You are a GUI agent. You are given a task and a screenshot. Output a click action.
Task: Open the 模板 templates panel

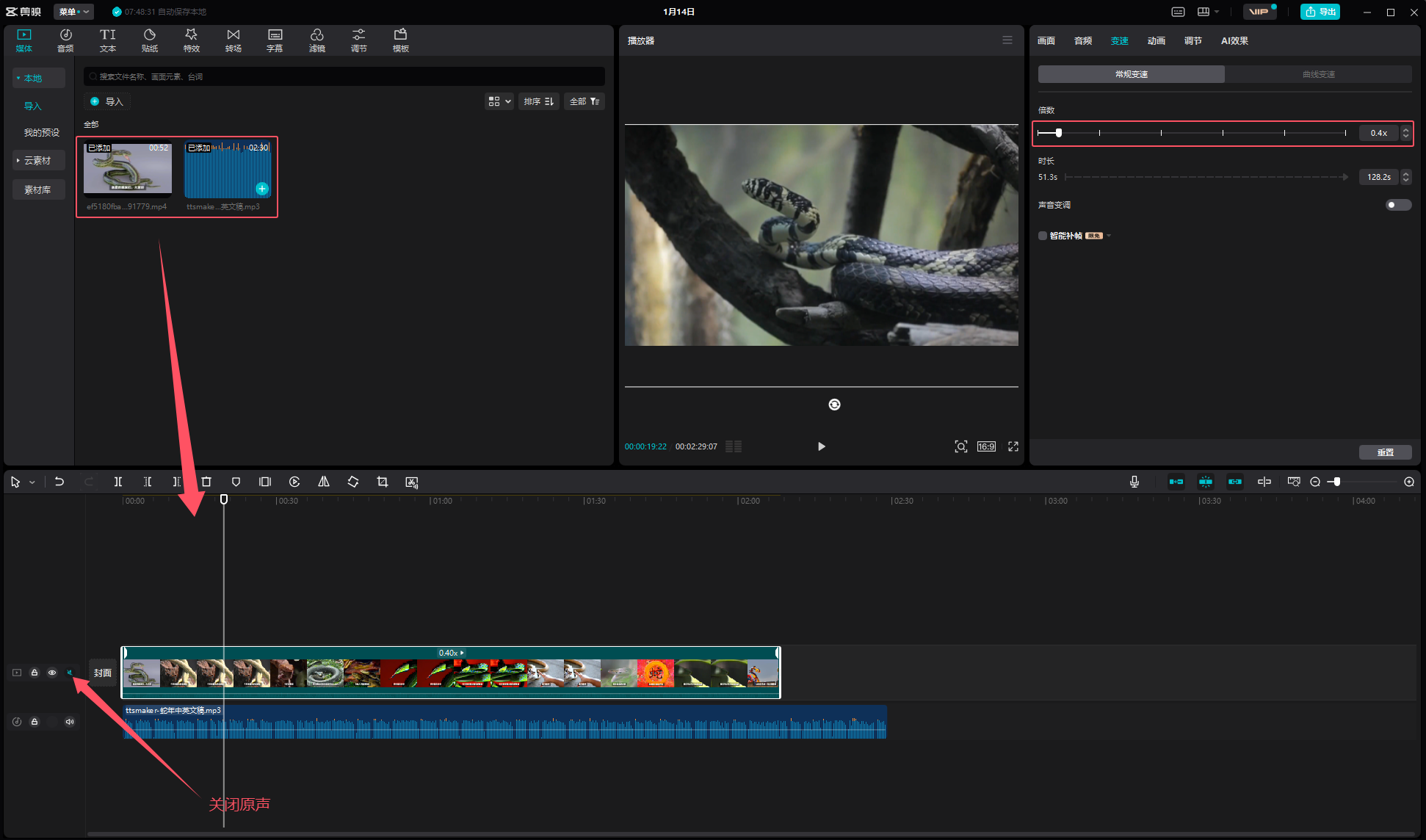click(x=401, y=40)
